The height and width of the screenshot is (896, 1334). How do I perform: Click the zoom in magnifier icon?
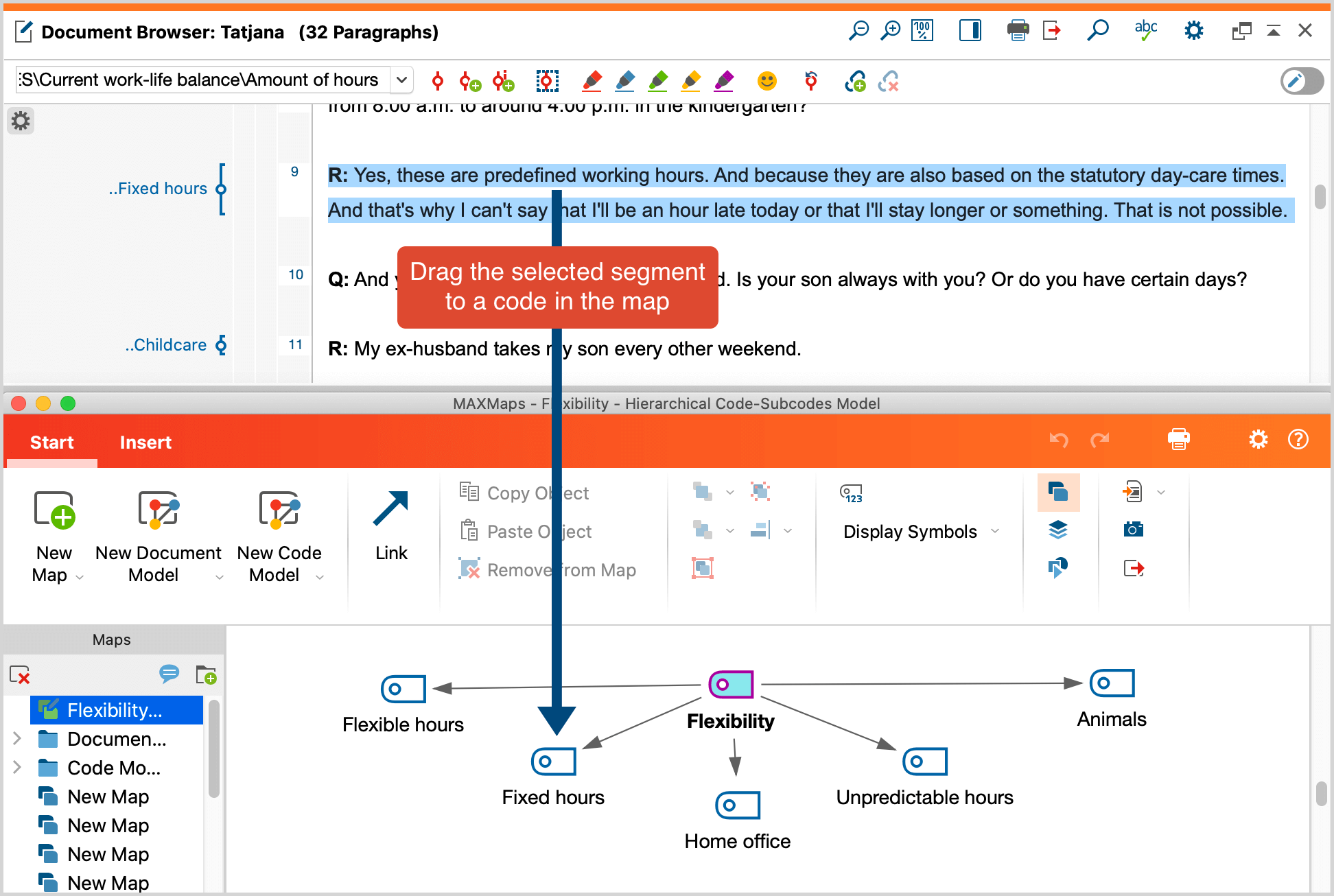[890, 31]
